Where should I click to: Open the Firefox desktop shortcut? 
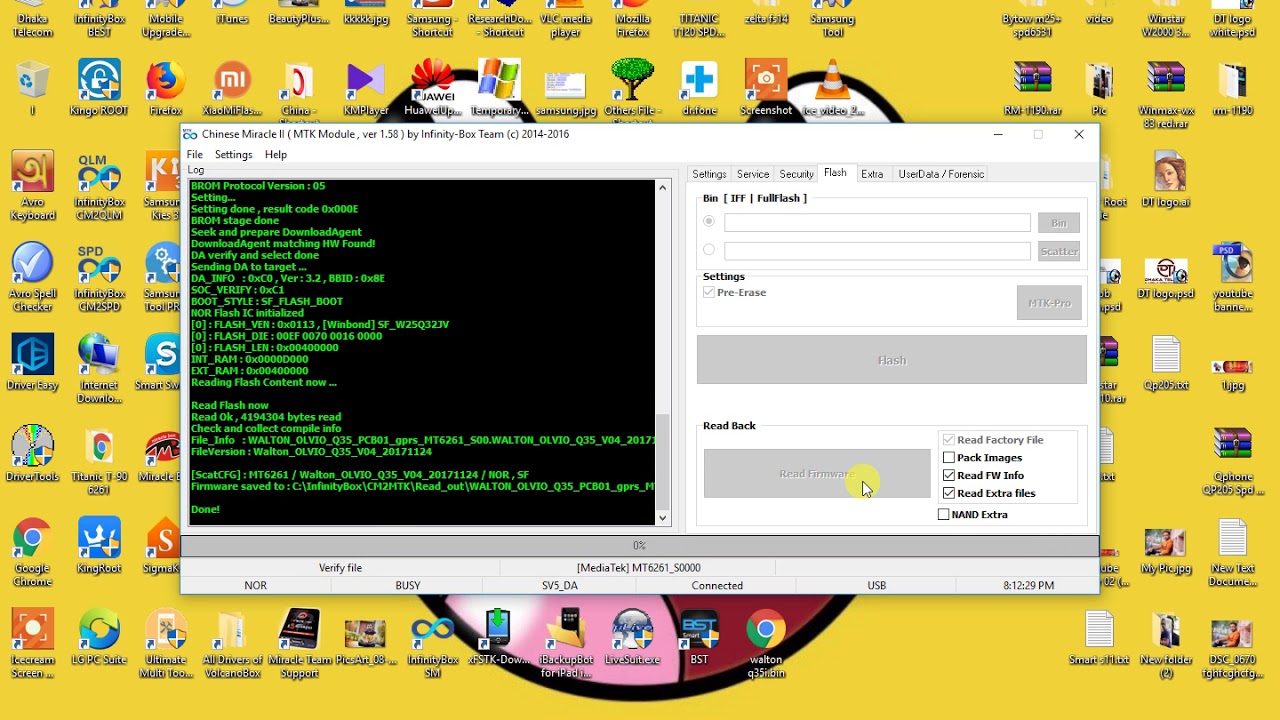pos(166,88)
